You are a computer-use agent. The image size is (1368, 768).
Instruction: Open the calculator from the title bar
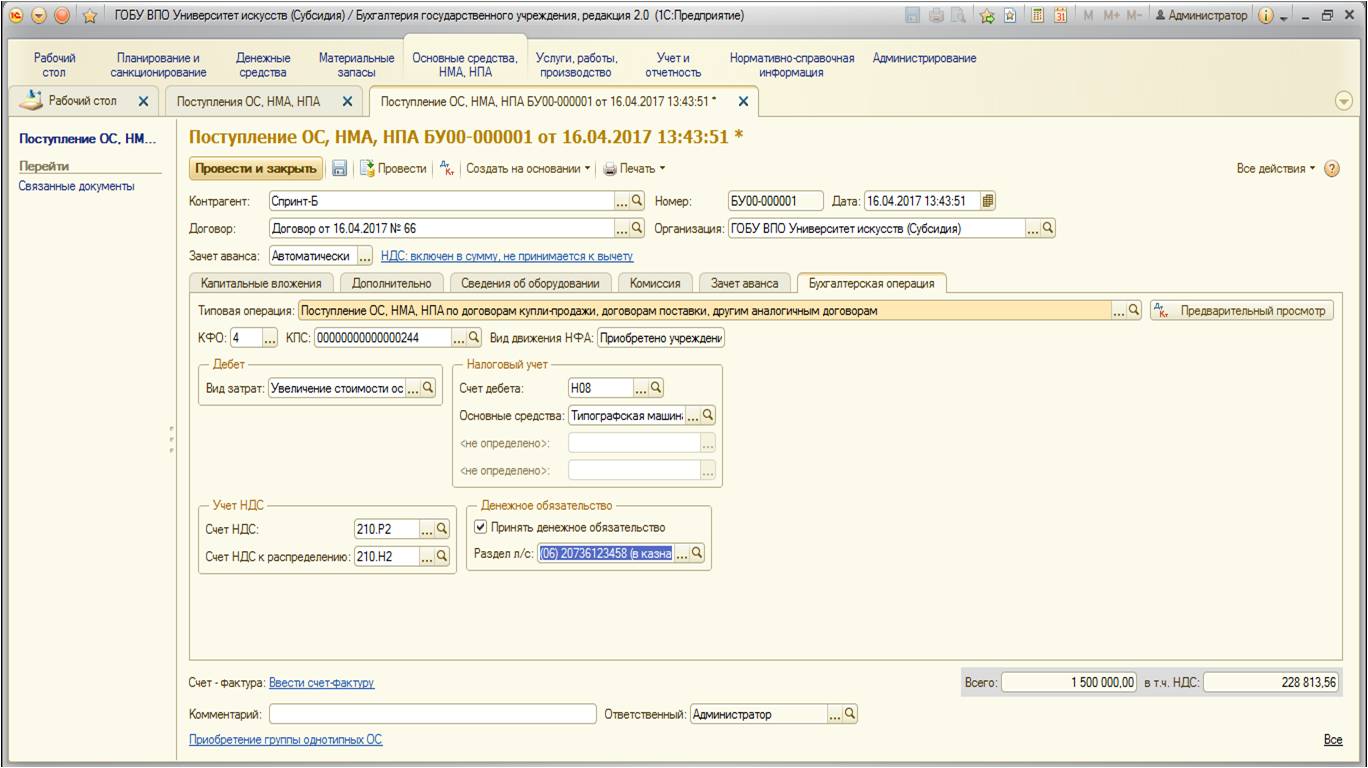pyautogui.click(x=1037, y=16)
